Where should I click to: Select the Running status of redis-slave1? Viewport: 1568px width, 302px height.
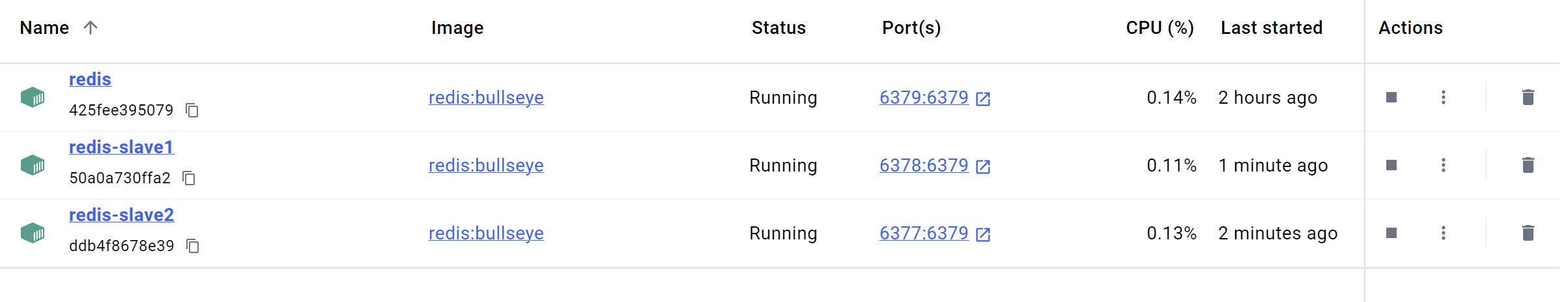[x=783, y=166]
